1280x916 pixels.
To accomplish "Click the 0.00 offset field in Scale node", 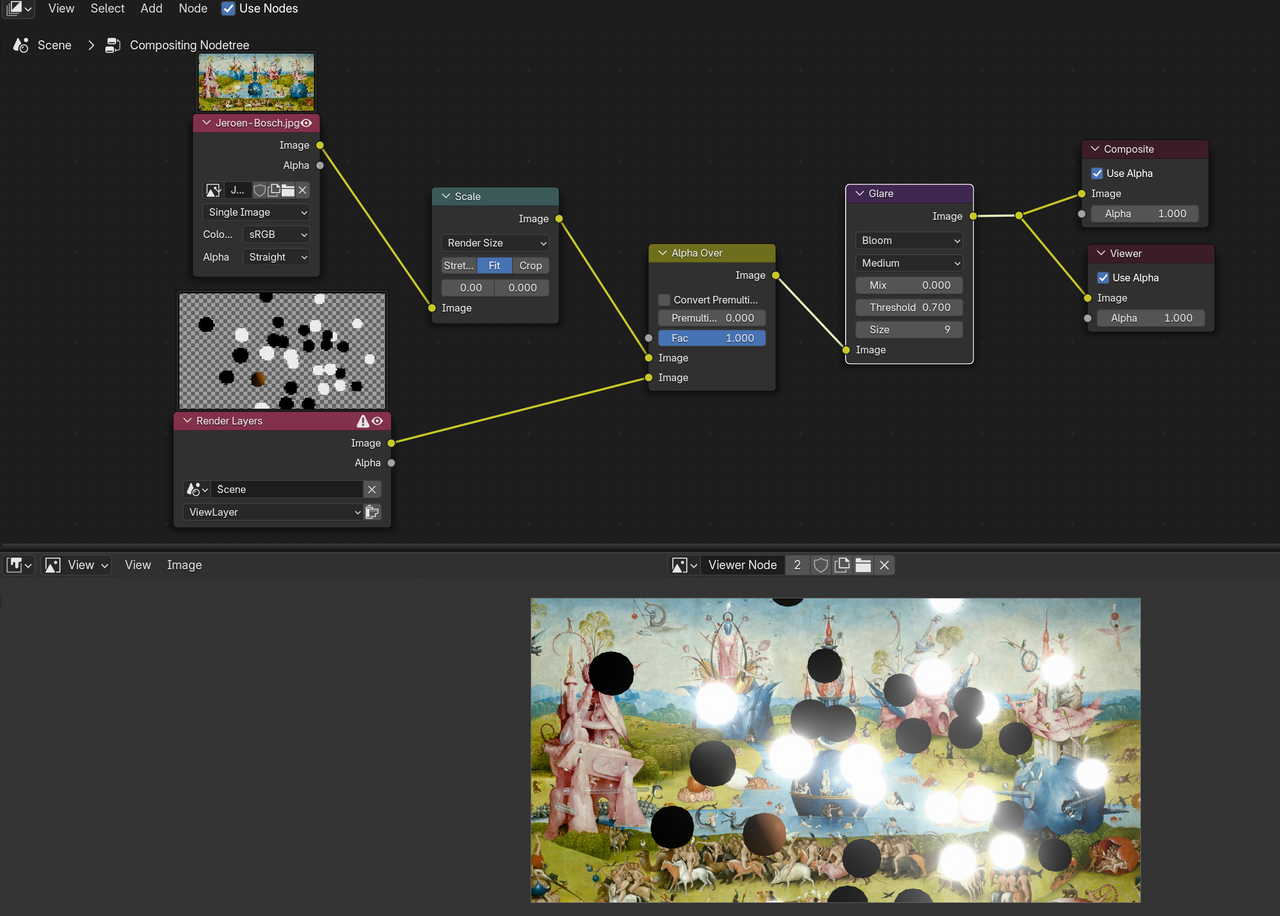I will (468, 287).
